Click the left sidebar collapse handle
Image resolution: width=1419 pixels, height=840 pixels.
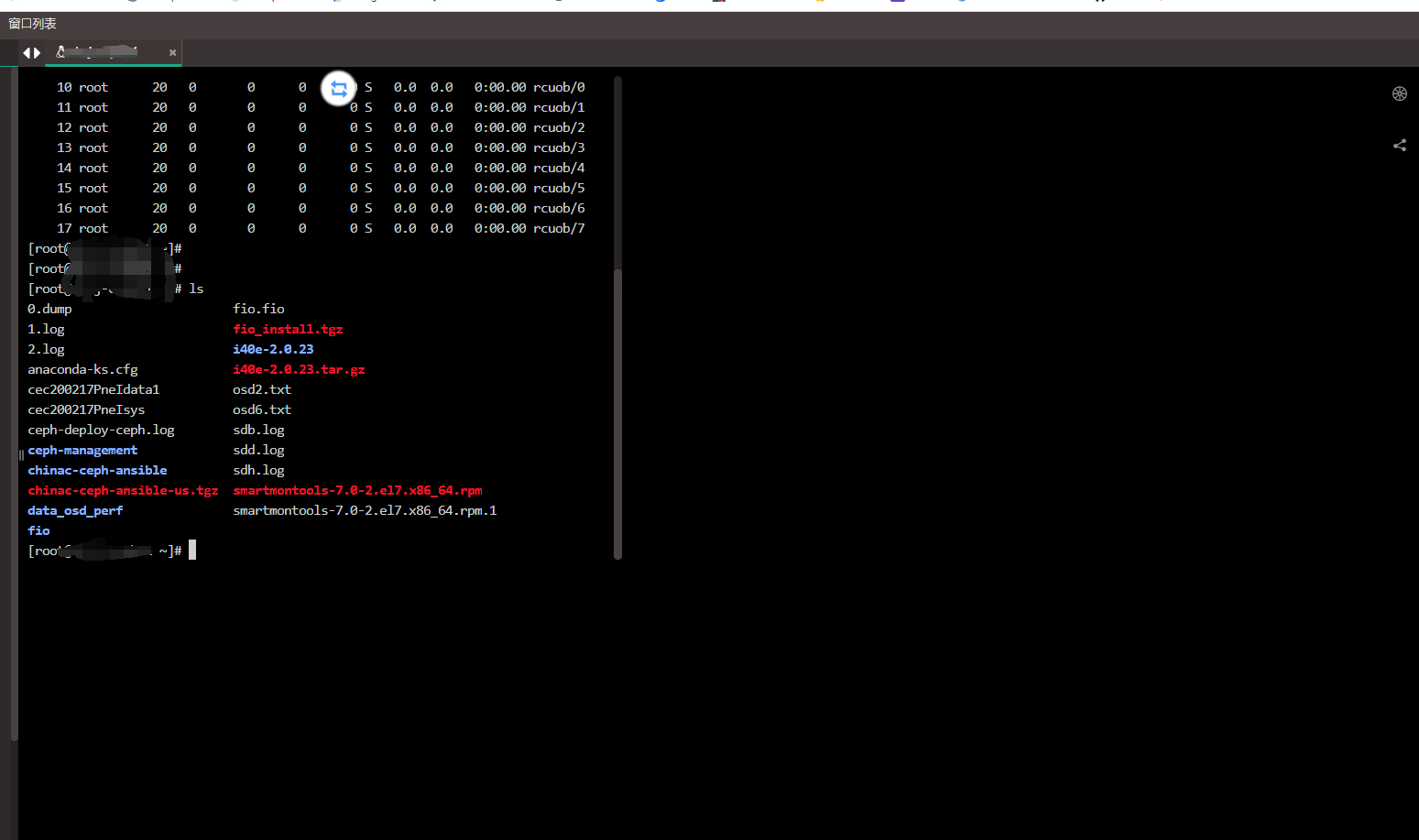pos(21,454)
